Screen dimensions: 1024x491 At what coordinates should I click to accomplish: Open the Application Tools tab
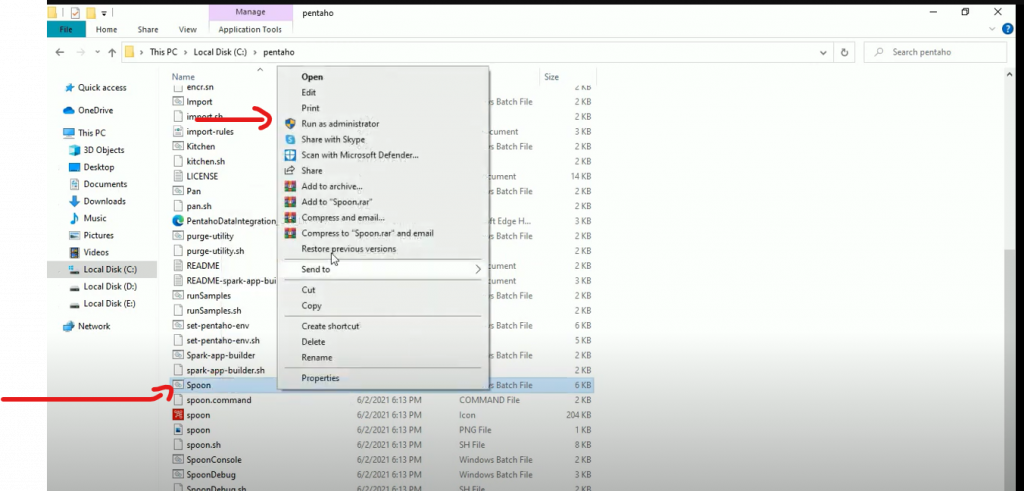pyautogui.click(x=250, y=29)
